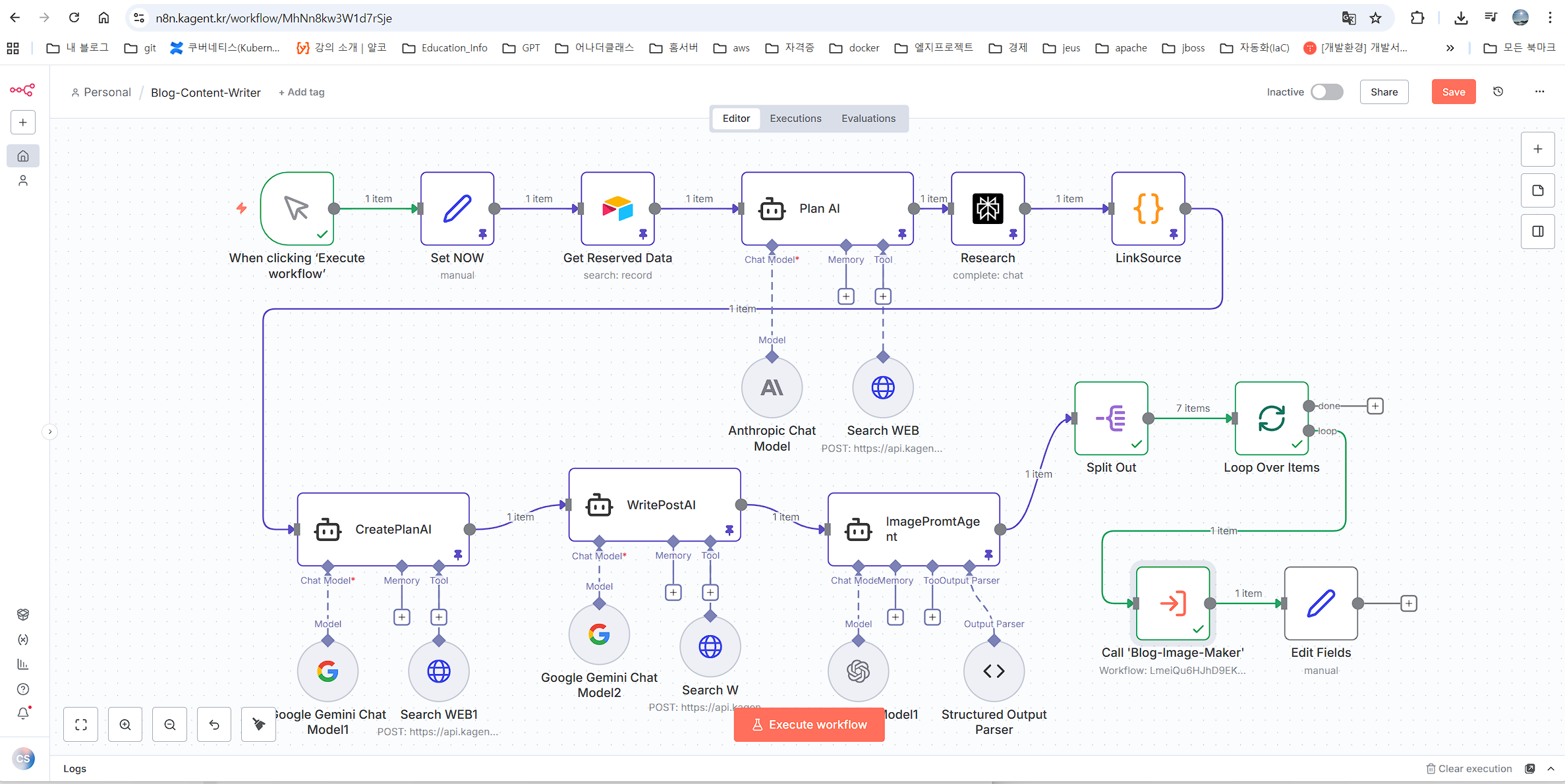1565x784 pixels.
Task: Expand the Logs panel chevron
Action: [1551, 769]
